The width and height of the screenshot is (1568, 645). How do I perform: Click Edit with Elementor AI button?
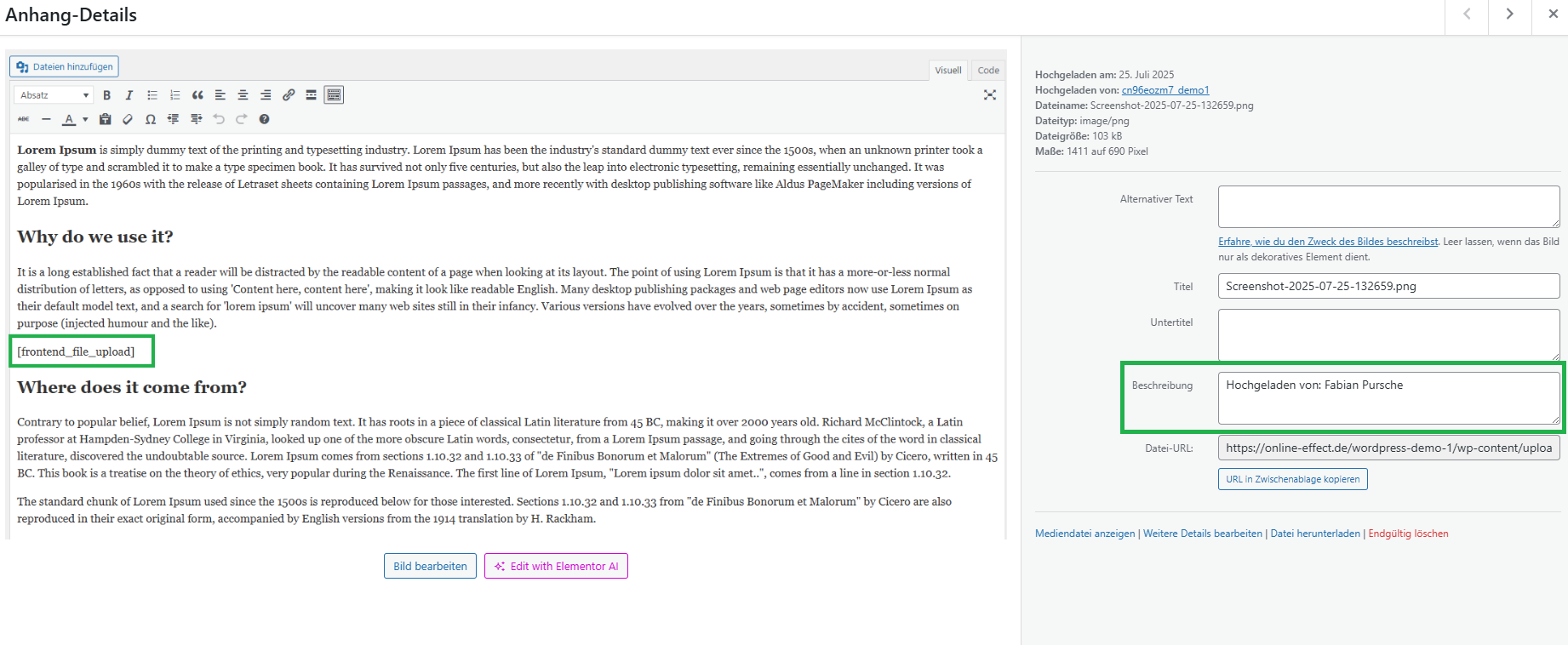pos(556,566)
